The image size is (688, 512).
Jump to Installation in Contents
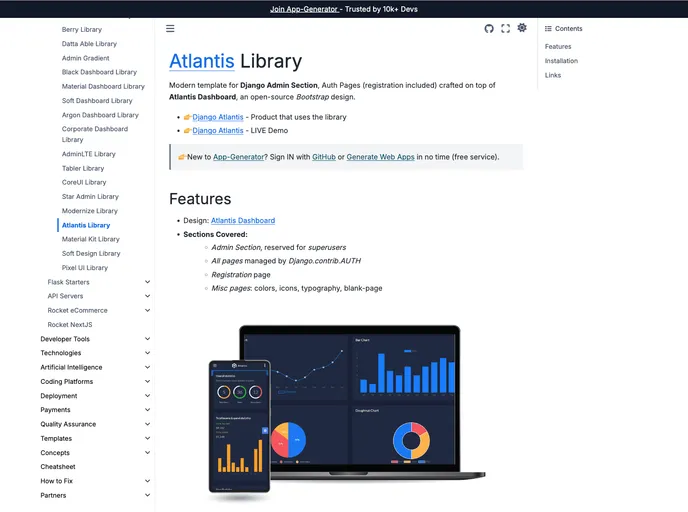tap(561, 61)
